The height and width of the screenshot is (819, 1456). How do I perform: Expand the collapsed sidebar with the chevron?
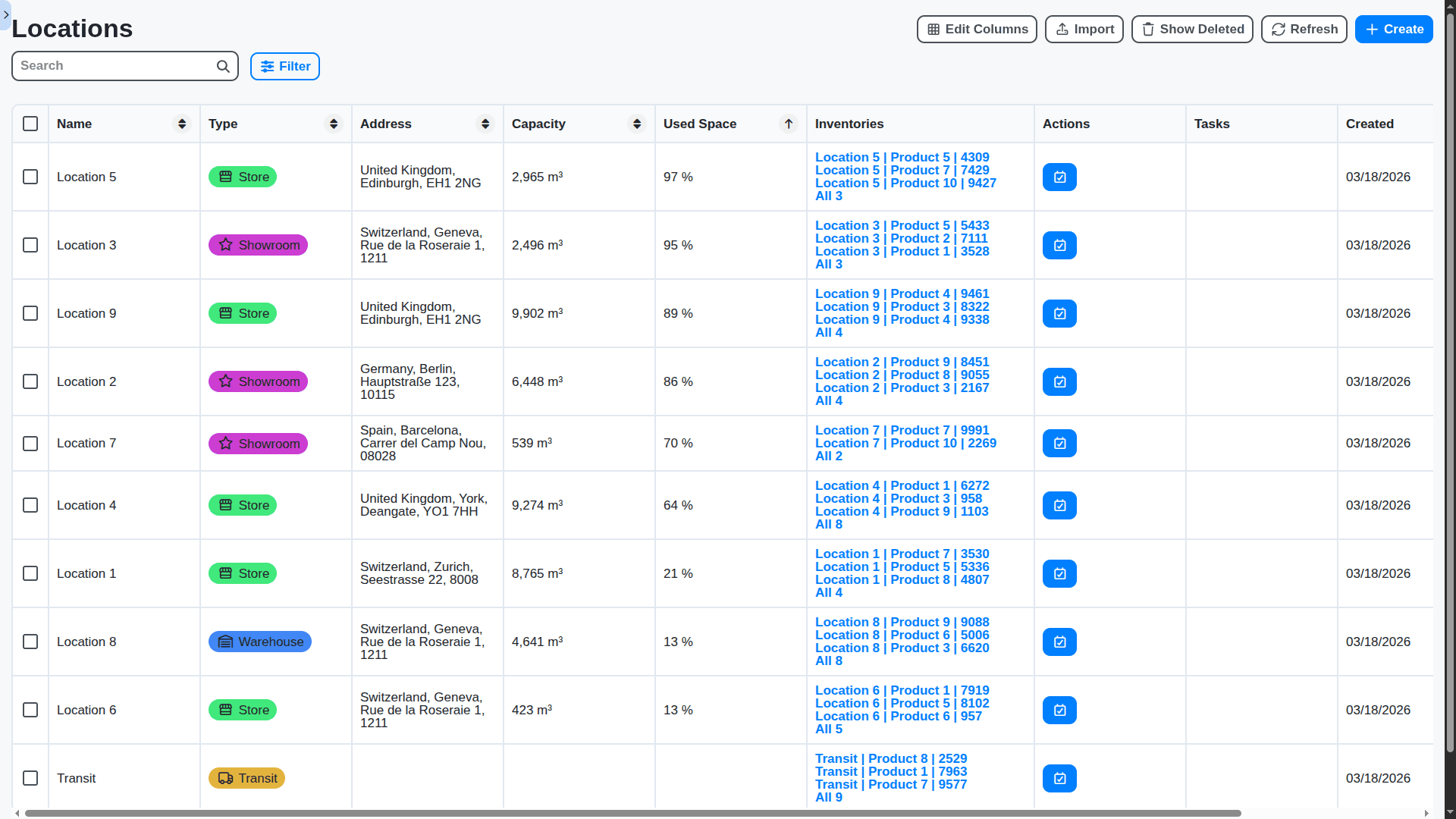[5, 15]
